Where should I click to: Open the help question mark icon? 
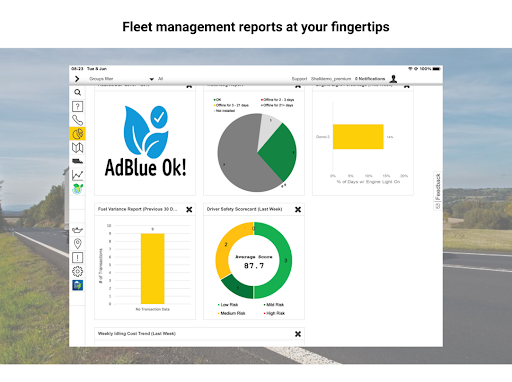point(77,106)
